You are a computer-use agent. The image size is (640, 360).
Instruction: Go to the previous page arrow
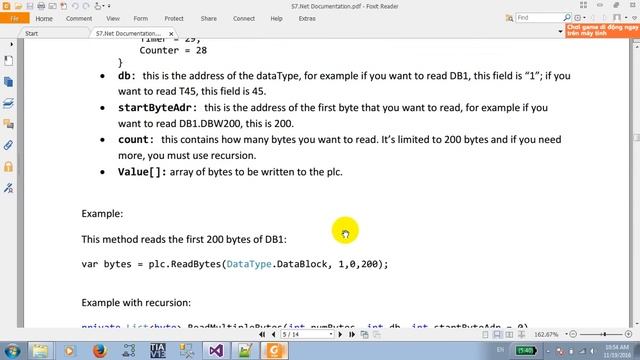coord(273,334)
